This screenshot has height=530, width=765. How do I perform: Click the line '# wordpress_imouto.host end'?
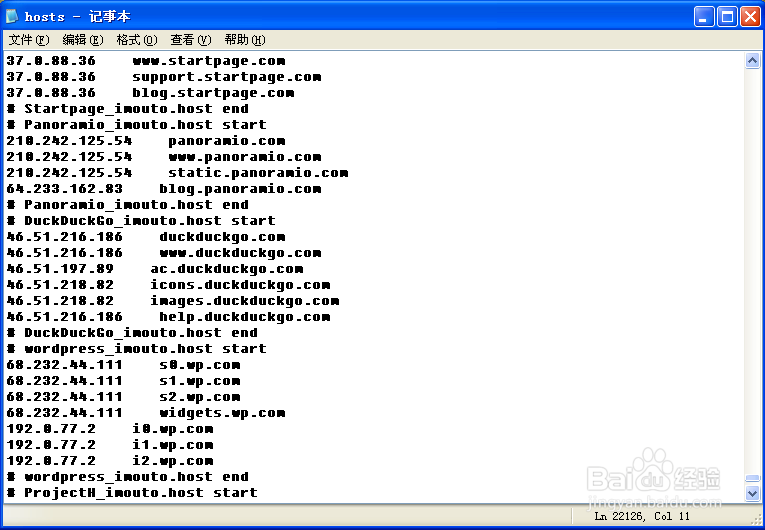[x=128, y=477]
